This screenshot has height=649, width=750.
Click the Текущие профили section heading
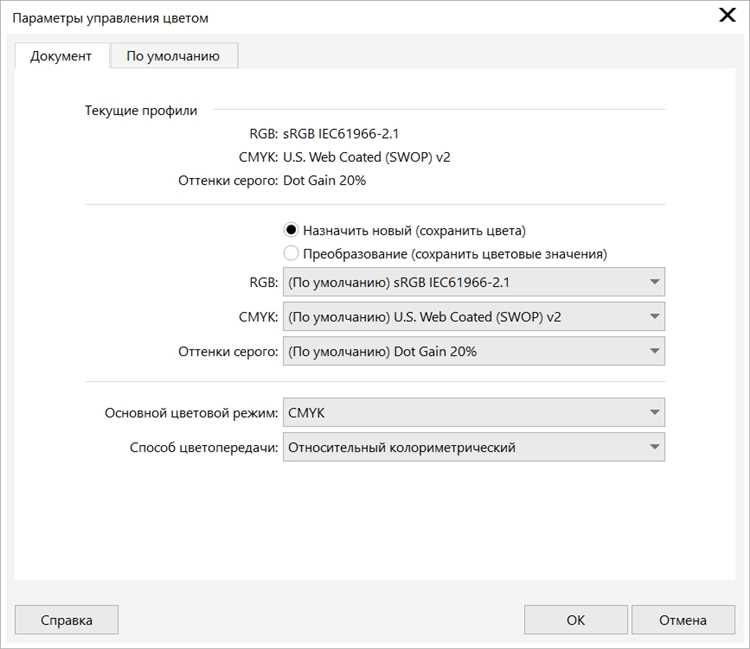(141, 110)
